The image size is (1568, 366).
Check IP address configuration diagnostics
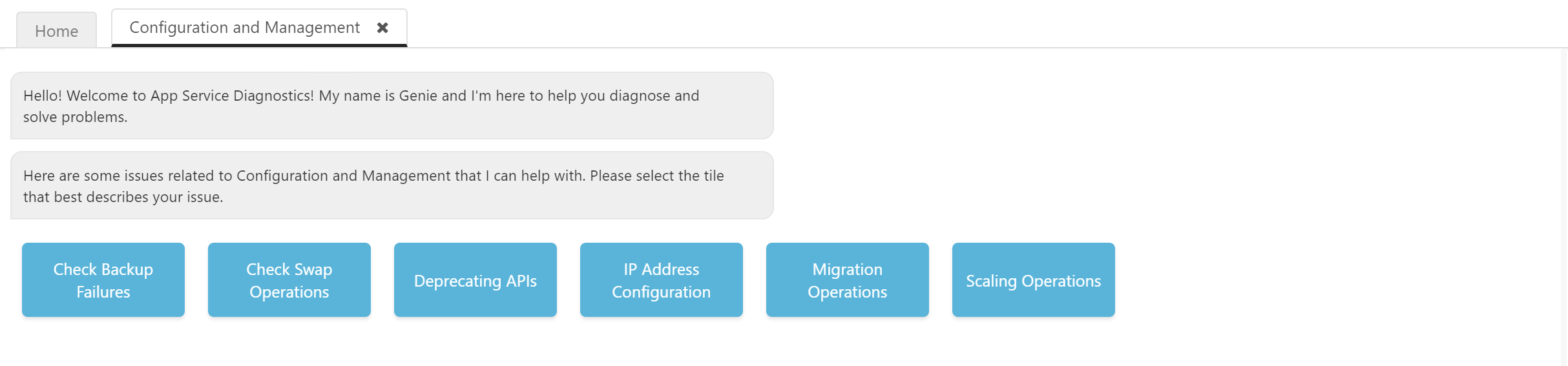click(662, 280)
